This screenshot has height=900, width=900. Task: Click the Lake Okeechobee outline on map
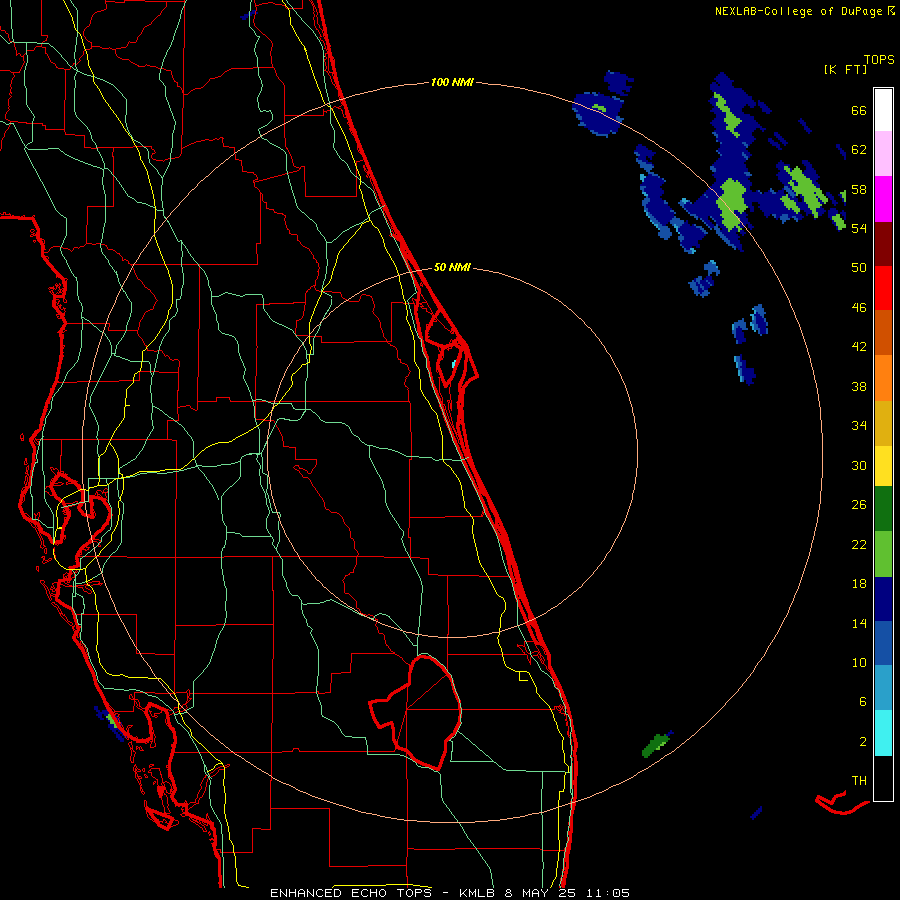coord(416,712)
